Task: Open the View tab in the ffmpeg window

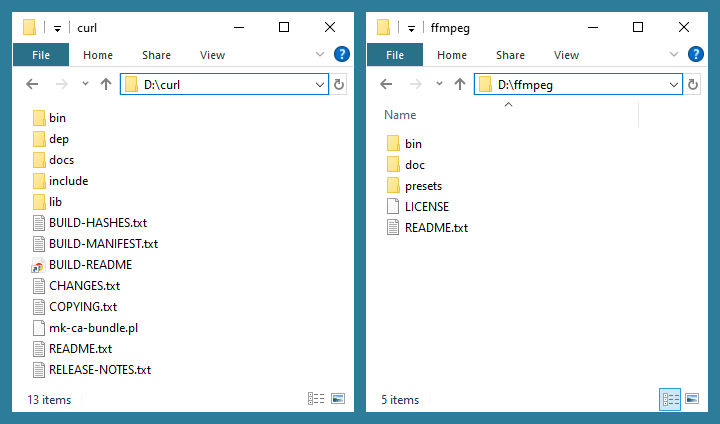Action: coord(566,55)
